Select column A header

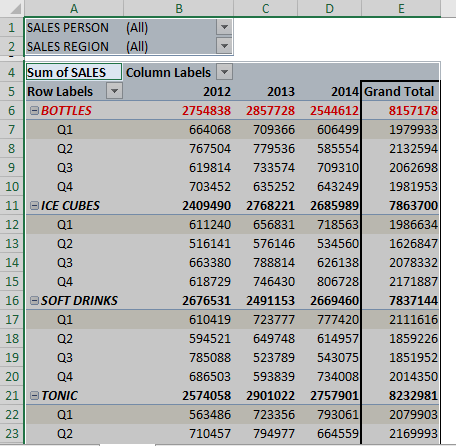(74, 8)
